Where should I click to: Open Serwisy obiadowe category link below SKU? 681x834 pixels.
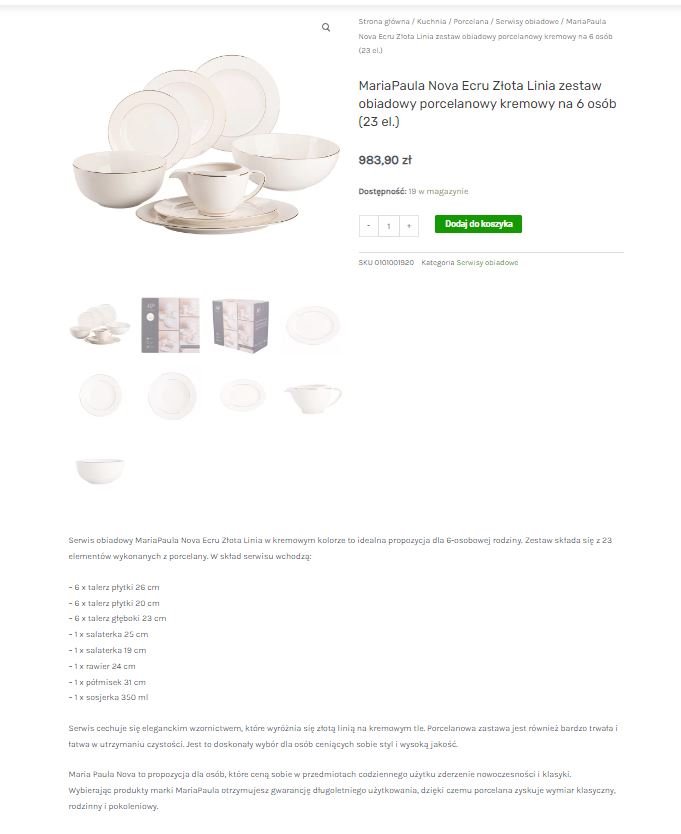[x=487, y=262]
